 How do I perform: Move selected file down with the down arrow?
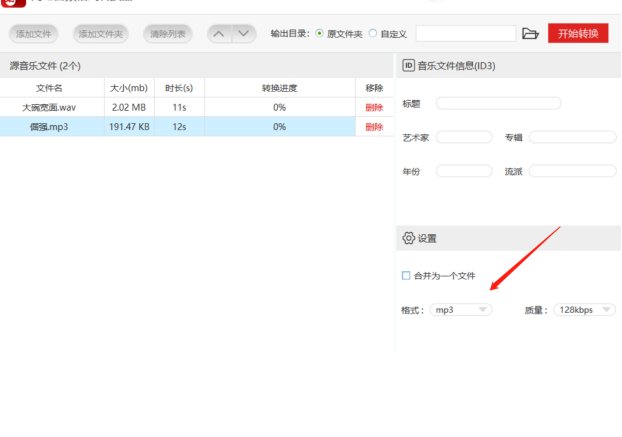click(x=244, y=34)
